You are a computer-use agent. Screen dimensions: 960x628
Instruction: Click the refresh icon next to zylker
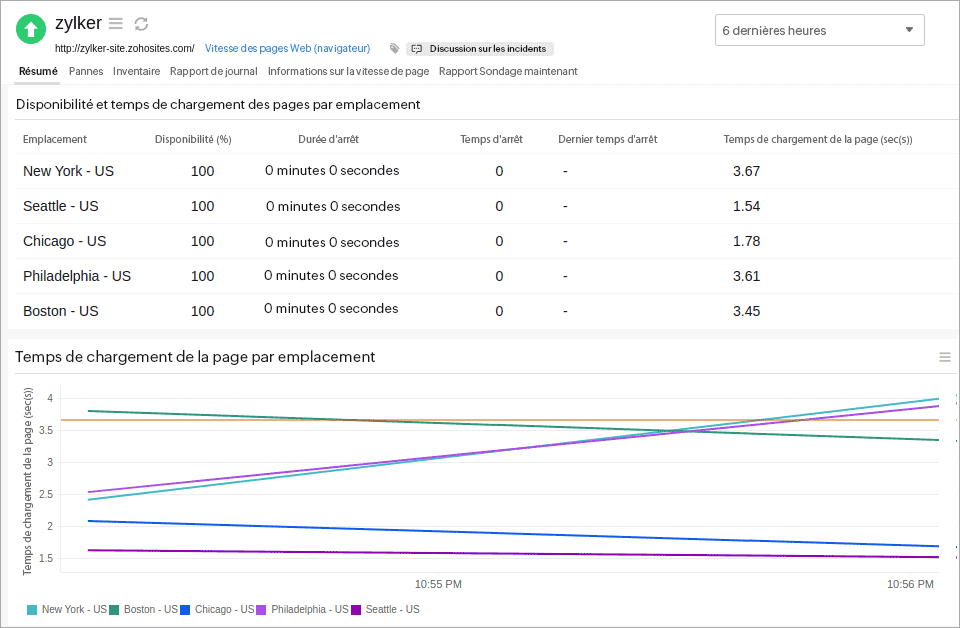pos(141,24)
